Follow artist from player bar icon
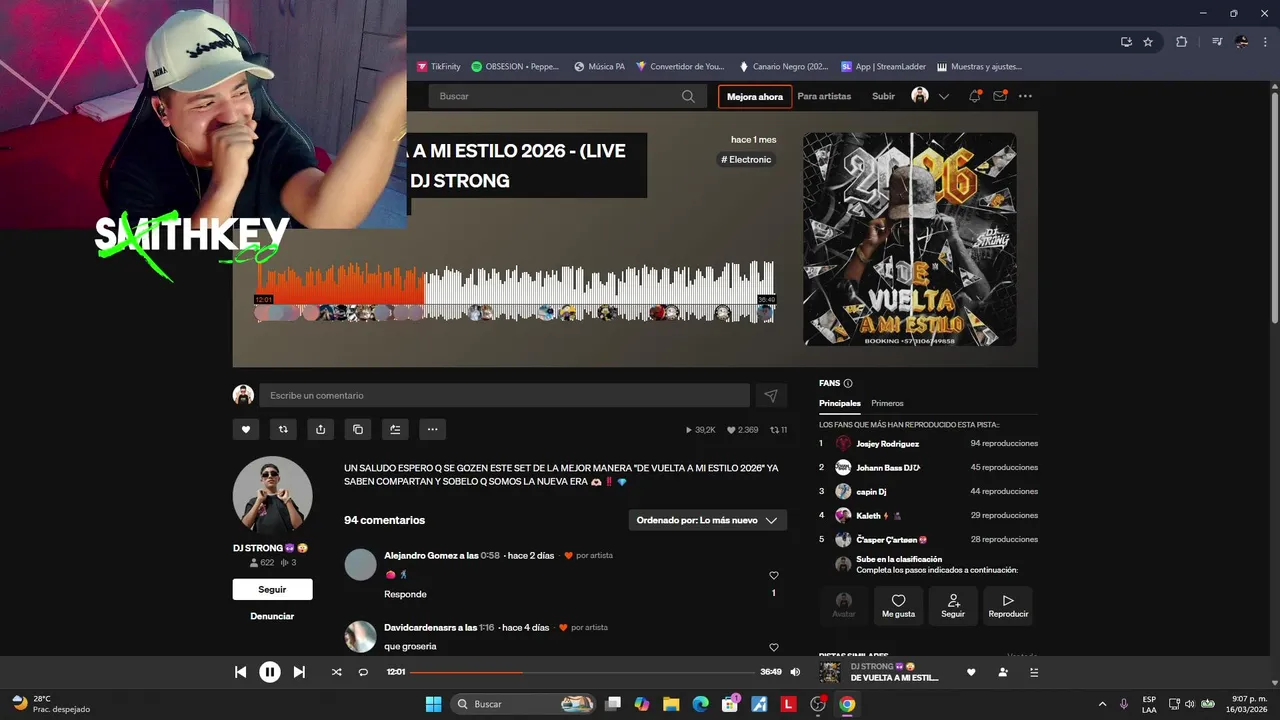The height and width of the screenshot is (720, 1280). point(1003,672)
